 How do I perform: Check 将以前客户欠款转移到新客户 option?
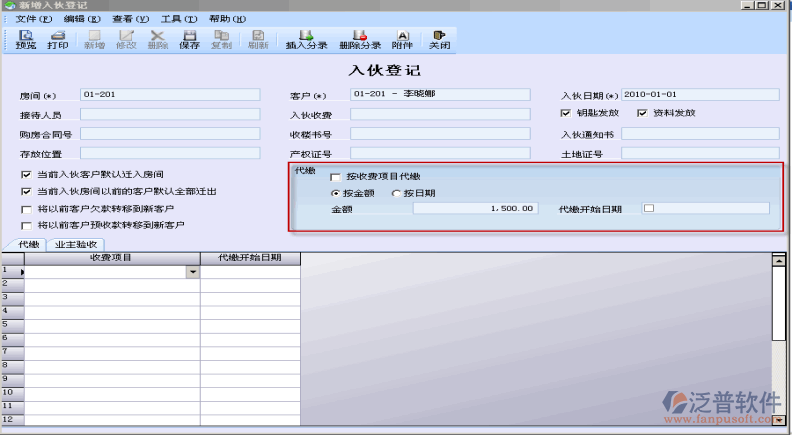26,209
